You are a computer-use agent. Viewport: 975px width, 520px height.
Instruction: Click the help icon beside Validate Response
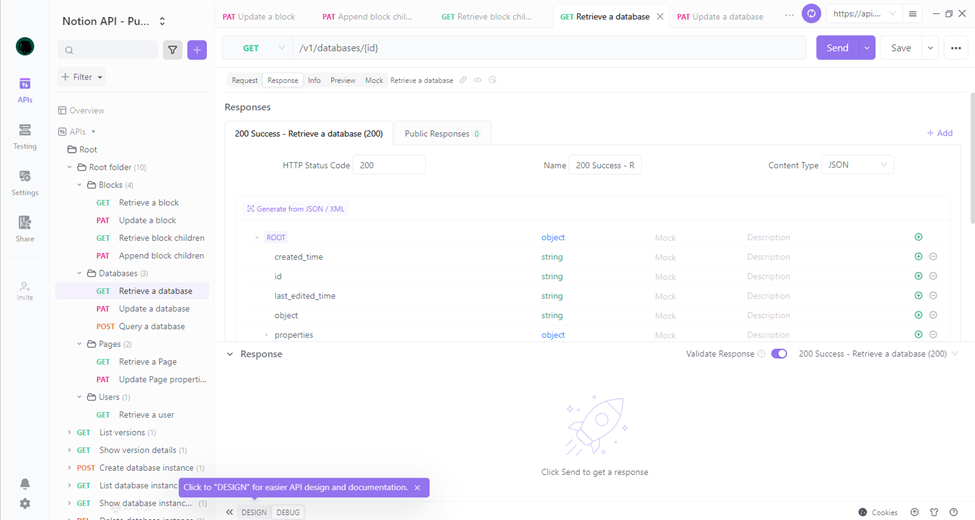coord(762,354)
